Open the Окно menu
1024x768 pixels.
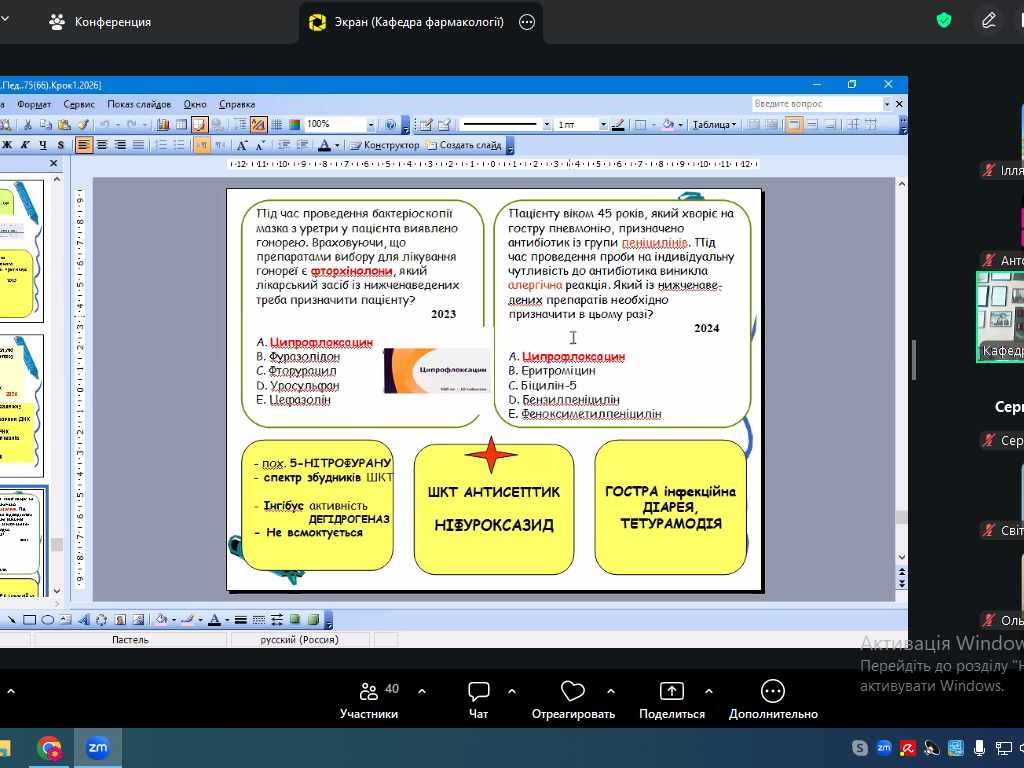tap(195, 104)
